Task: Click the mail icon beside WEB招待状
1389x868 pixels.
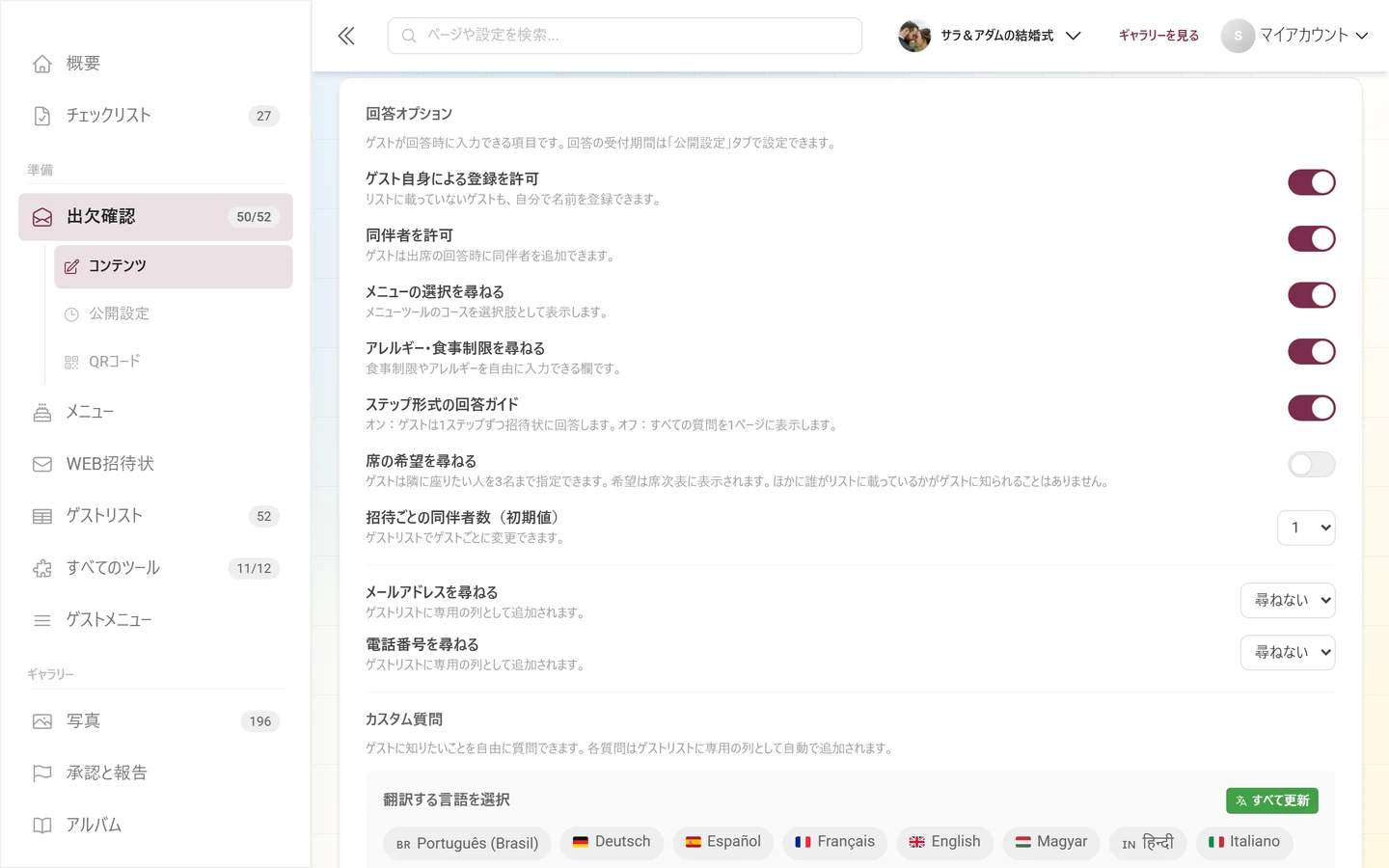Action: (42, 465)
